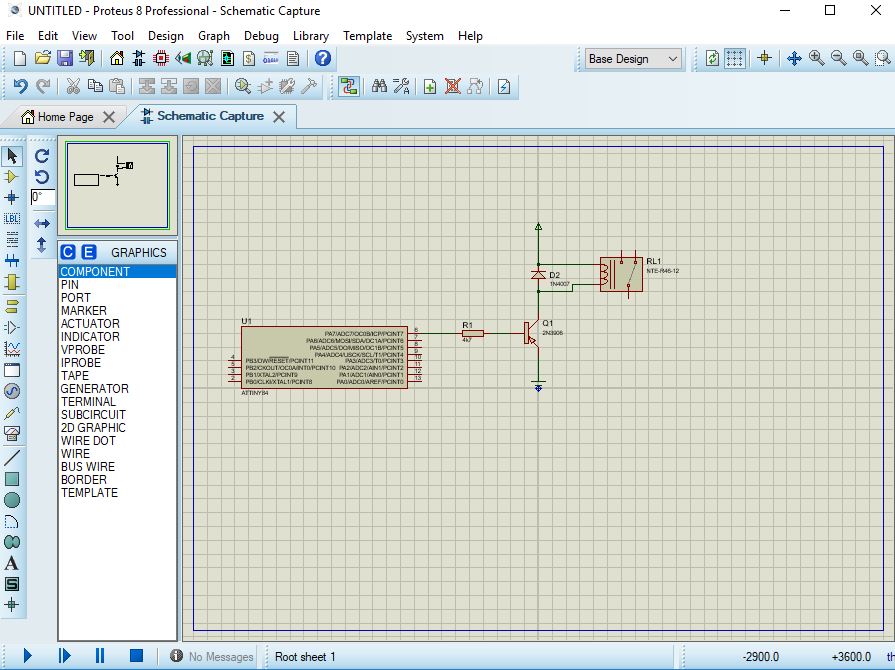Select the Wire label mode tool

[12, 219]
